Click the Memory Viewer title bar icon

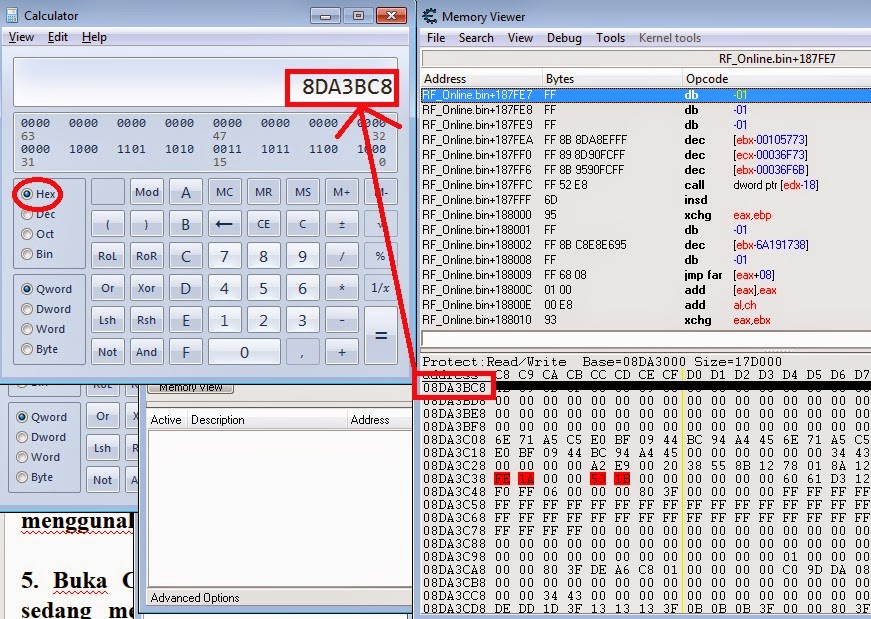tap(429, 16)
